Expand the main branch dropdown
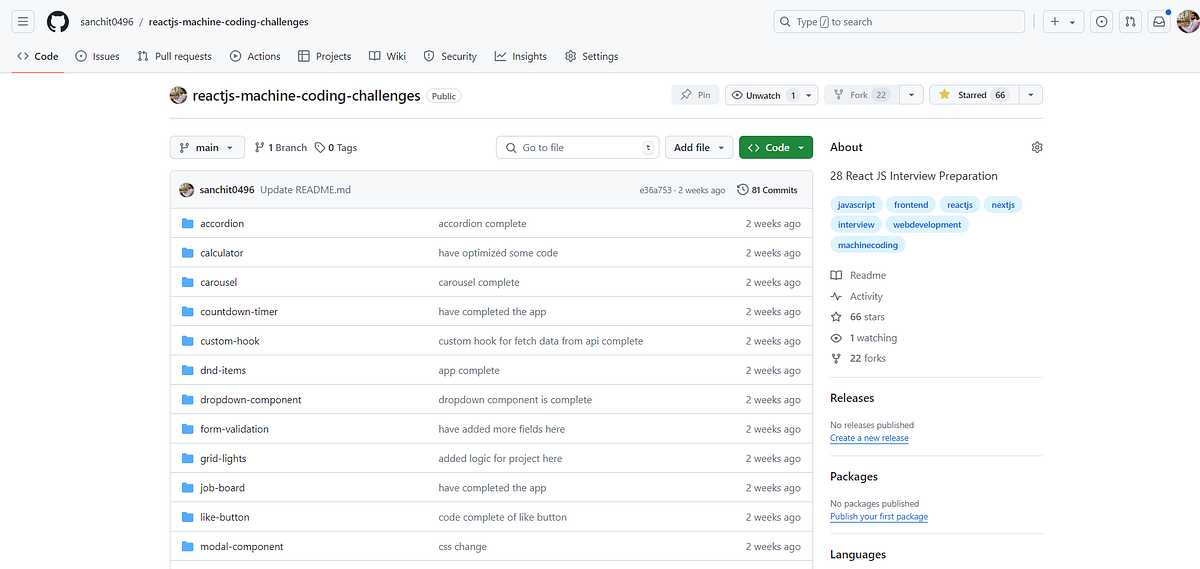The height and width of the screenshot is (569, 1200). [x=207, y=147]
